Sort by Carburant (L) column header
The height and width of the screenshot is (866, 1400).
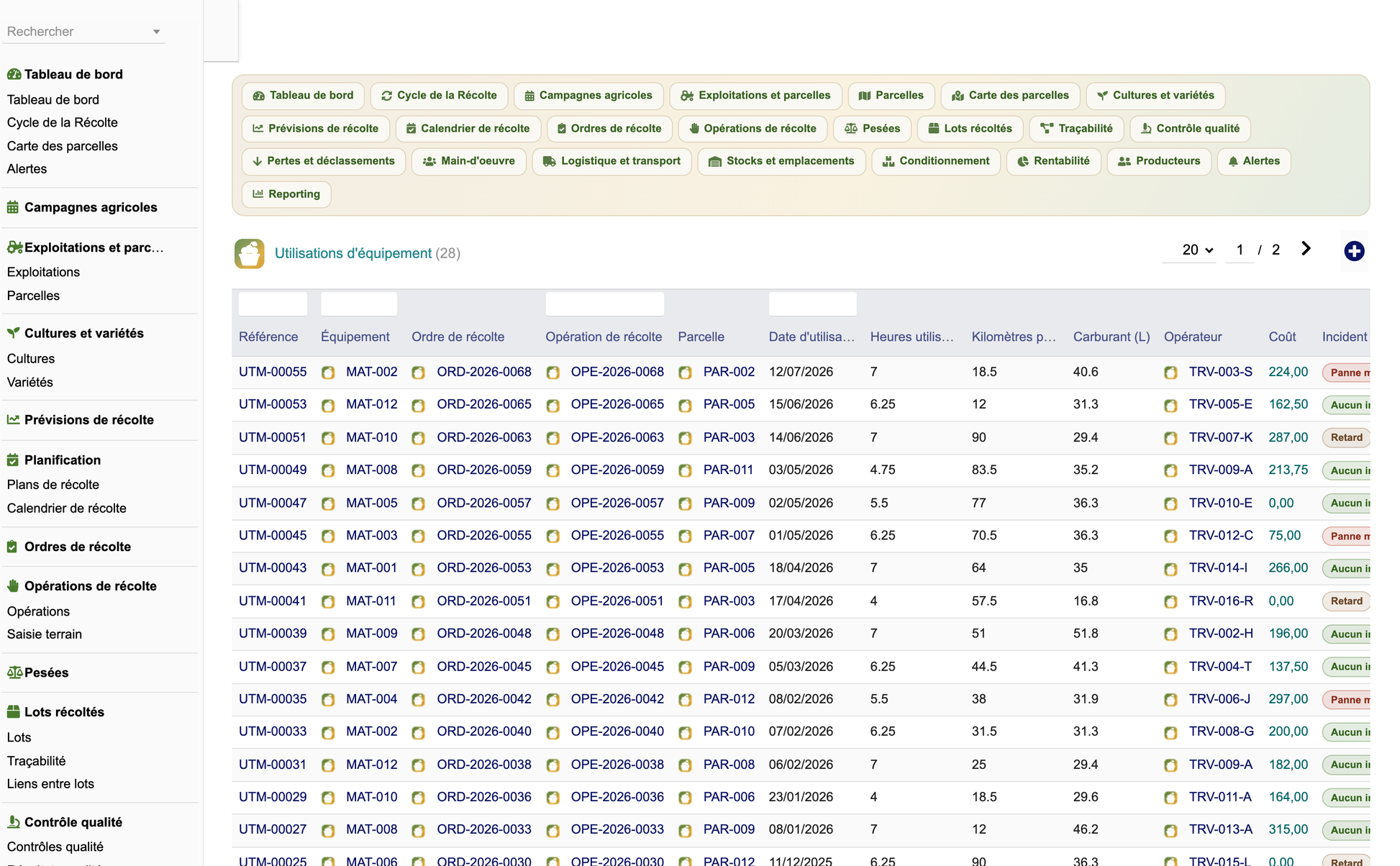[x=1112, y=337]
